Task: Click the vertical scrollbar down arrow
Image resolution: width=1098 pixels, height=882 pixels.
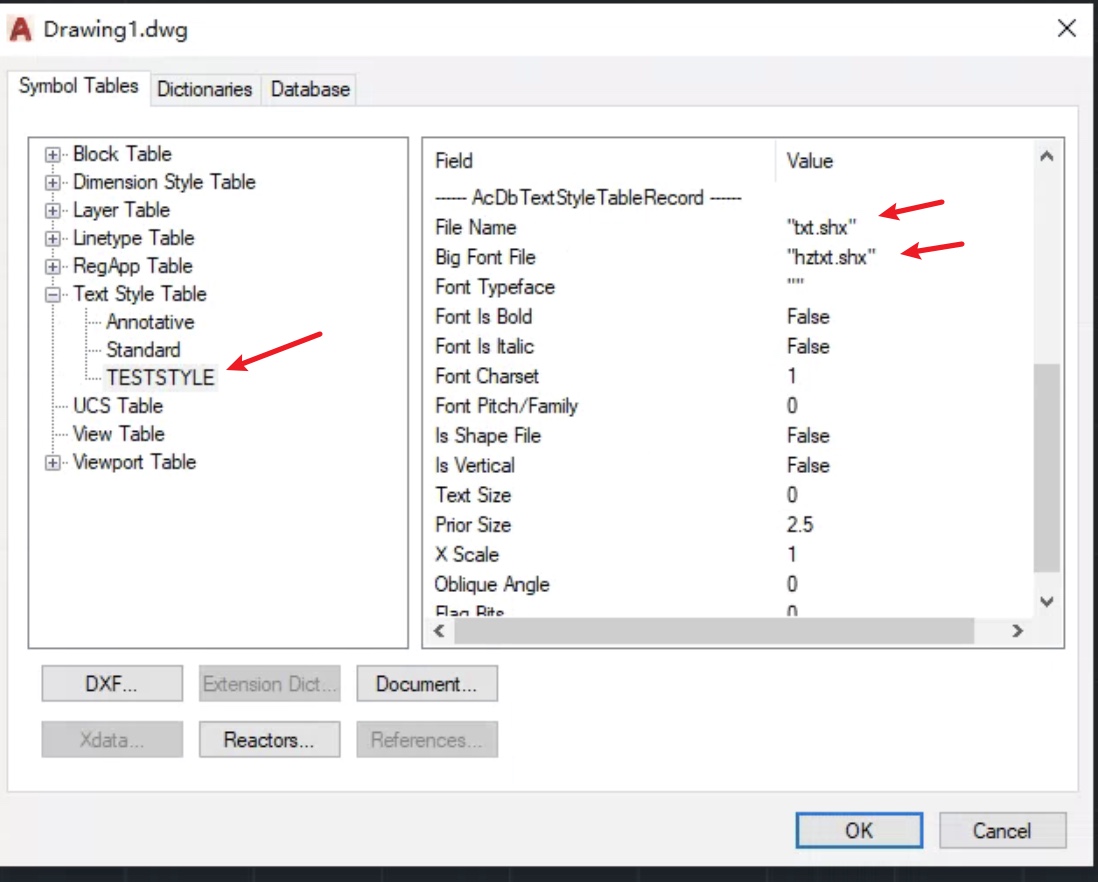Action: (x=1047, y=601)
